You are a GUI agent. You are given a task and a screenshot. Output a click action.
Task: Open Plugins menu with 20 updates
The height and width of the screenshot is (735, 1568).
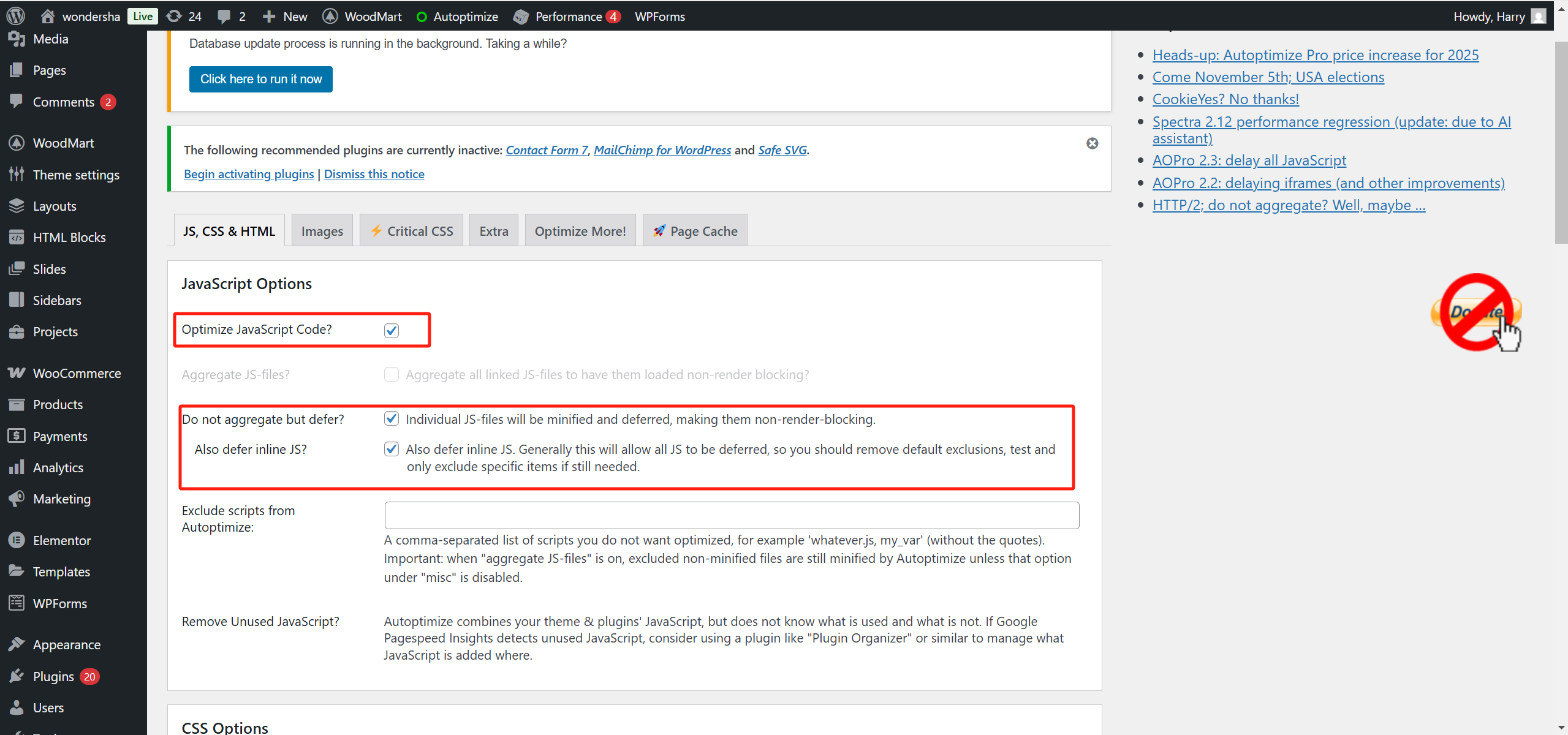tap(53, 676)
